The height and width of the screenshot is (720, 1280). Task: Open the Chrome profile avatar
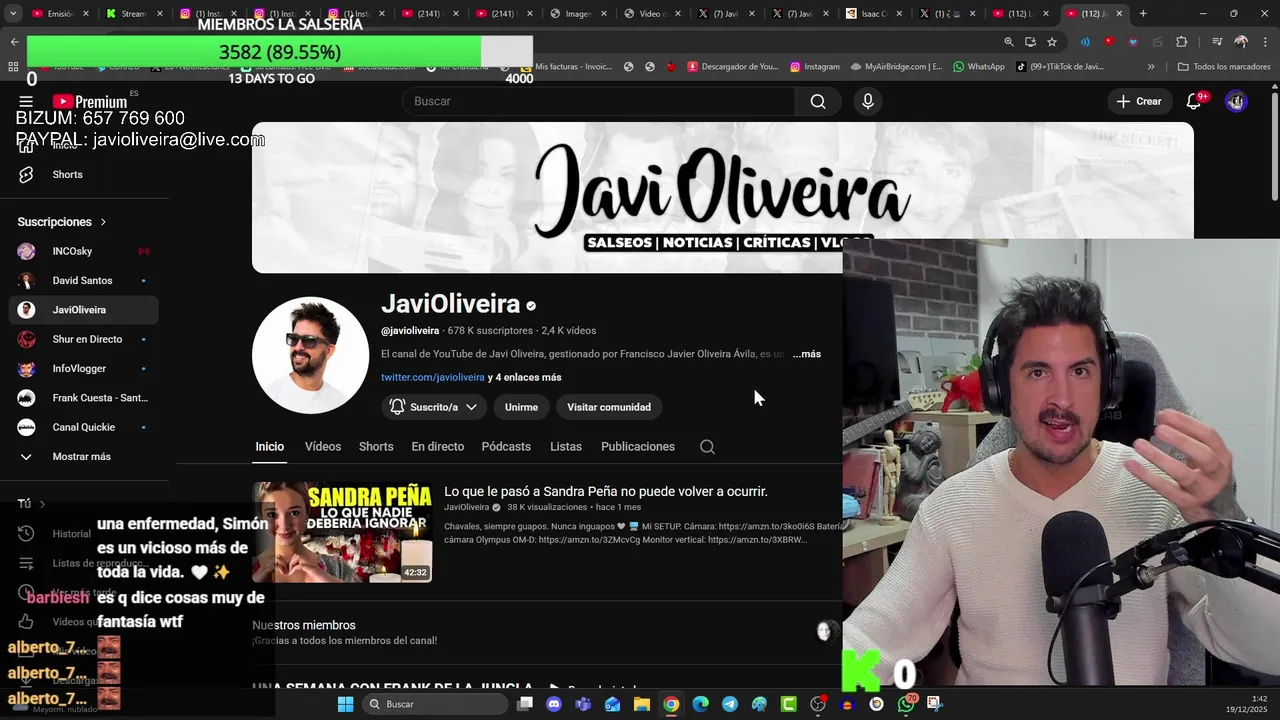point(1241,42)
